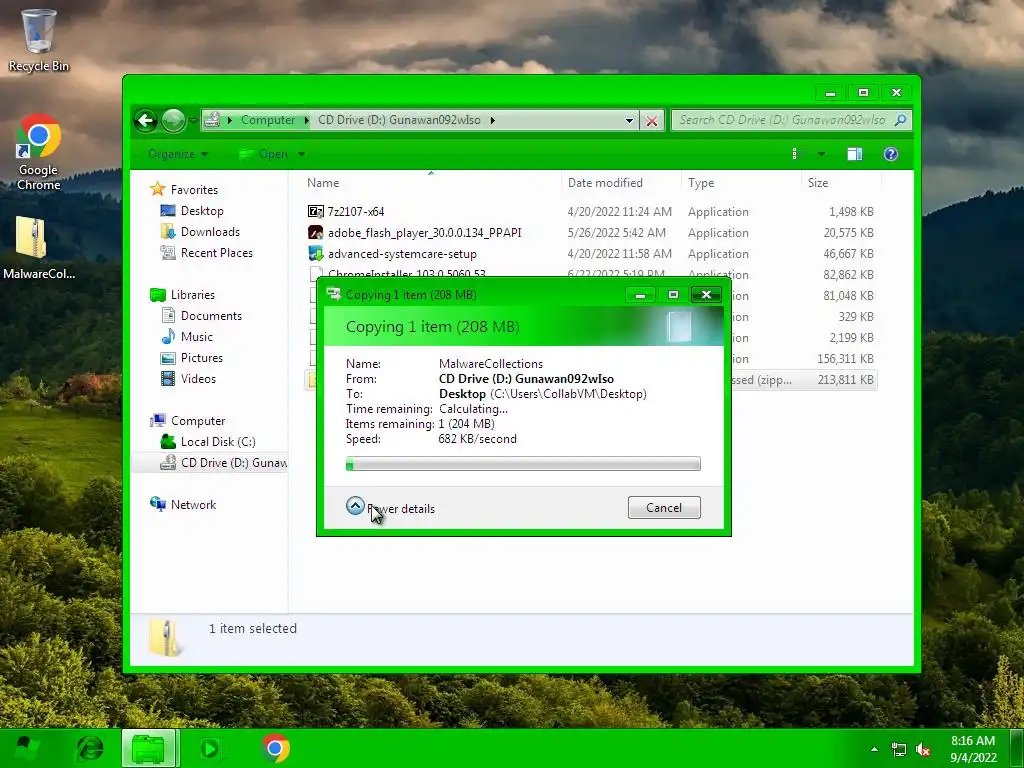Click the muted volume tray icon
The height and width of the screenshot is (768, 1024).
click(923, 750)
